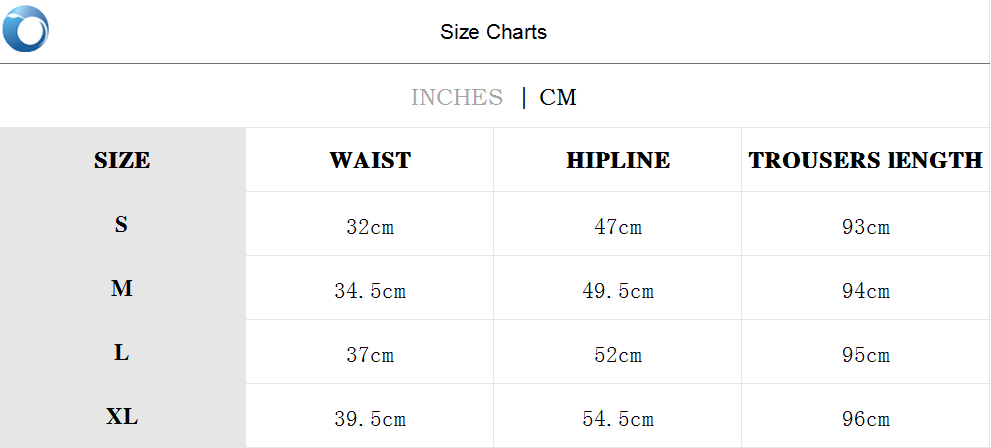Click the Size Charts title
Screen dimensions: 991x448
point(493,32)
